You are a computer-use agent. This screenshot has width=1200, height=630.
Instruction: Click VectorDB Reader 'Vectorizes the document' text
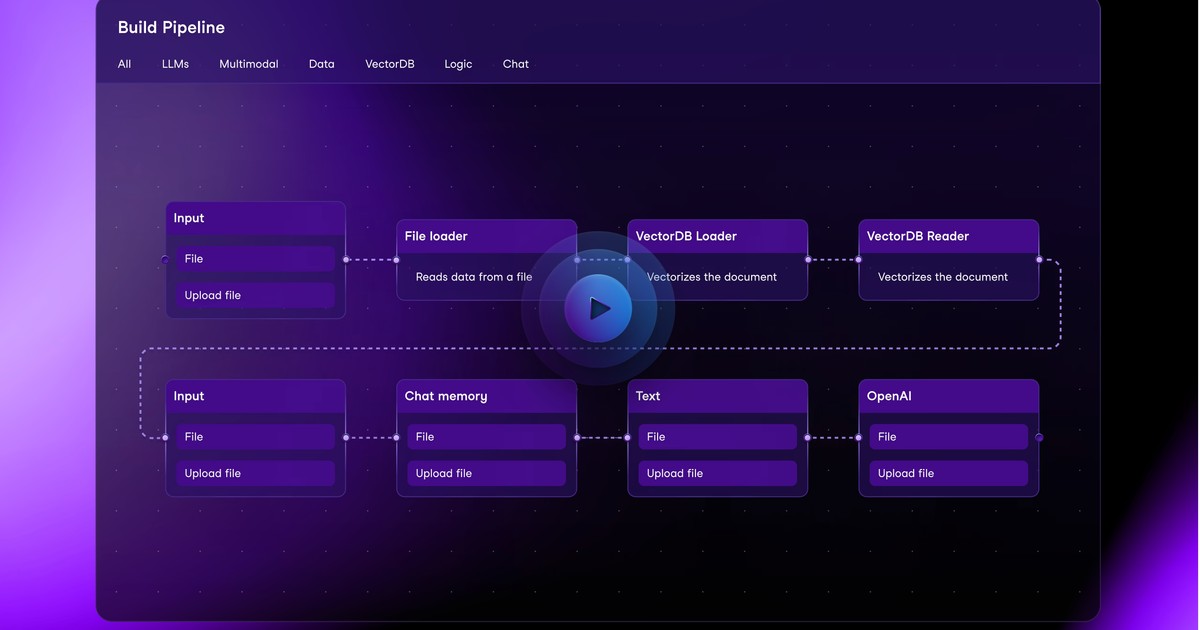(x=943, y=277)
